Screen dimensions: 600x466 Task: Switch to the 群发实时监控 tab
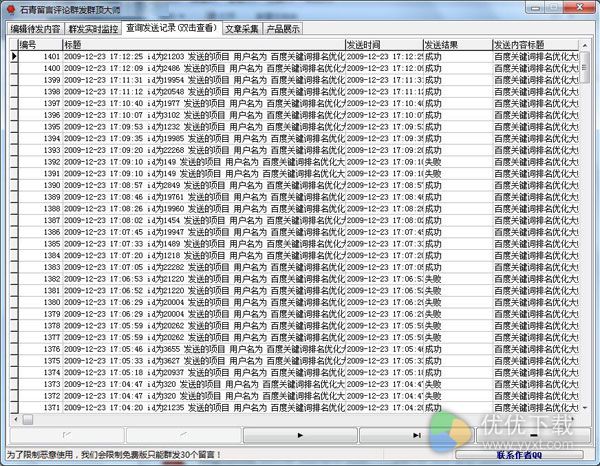[x=93, y=29]
